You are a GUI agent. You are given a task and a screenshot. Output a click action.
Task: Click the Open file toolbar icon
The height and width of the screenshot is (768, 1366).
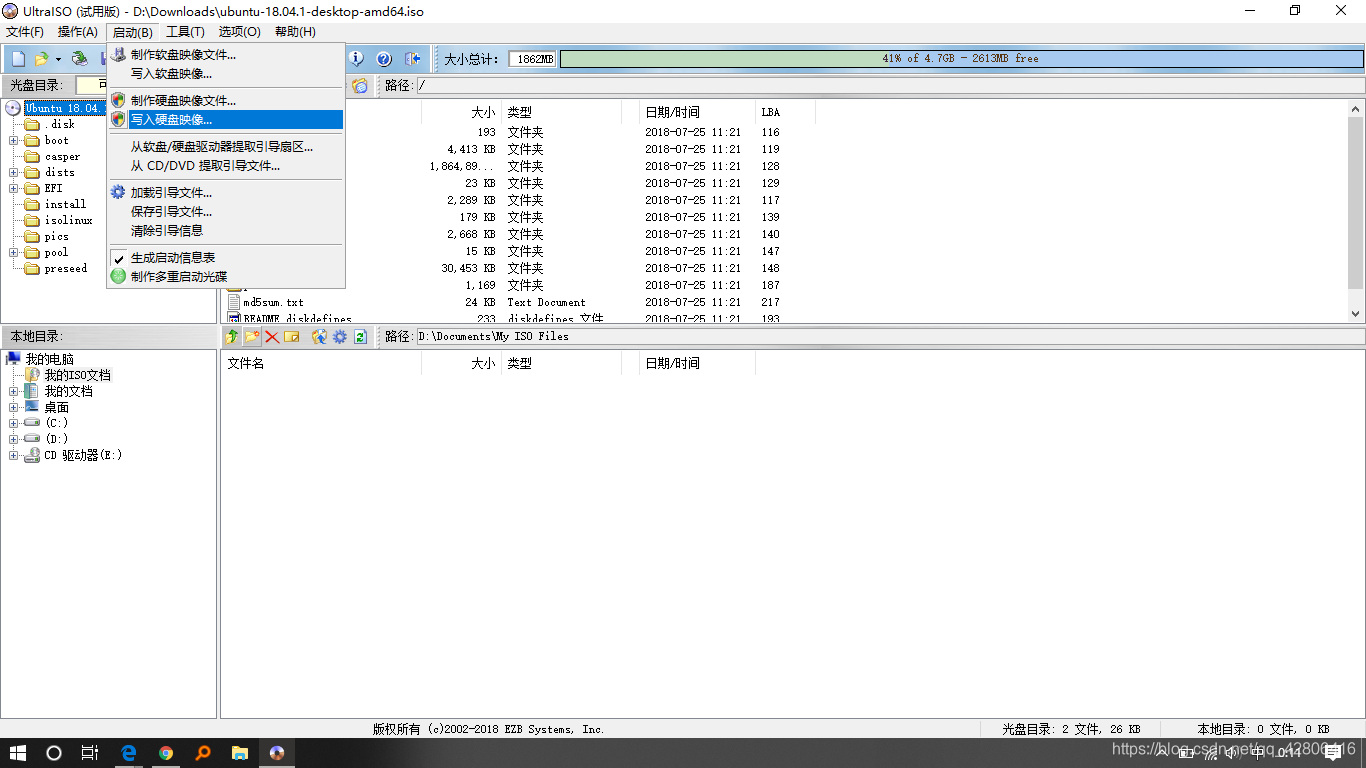41,59
